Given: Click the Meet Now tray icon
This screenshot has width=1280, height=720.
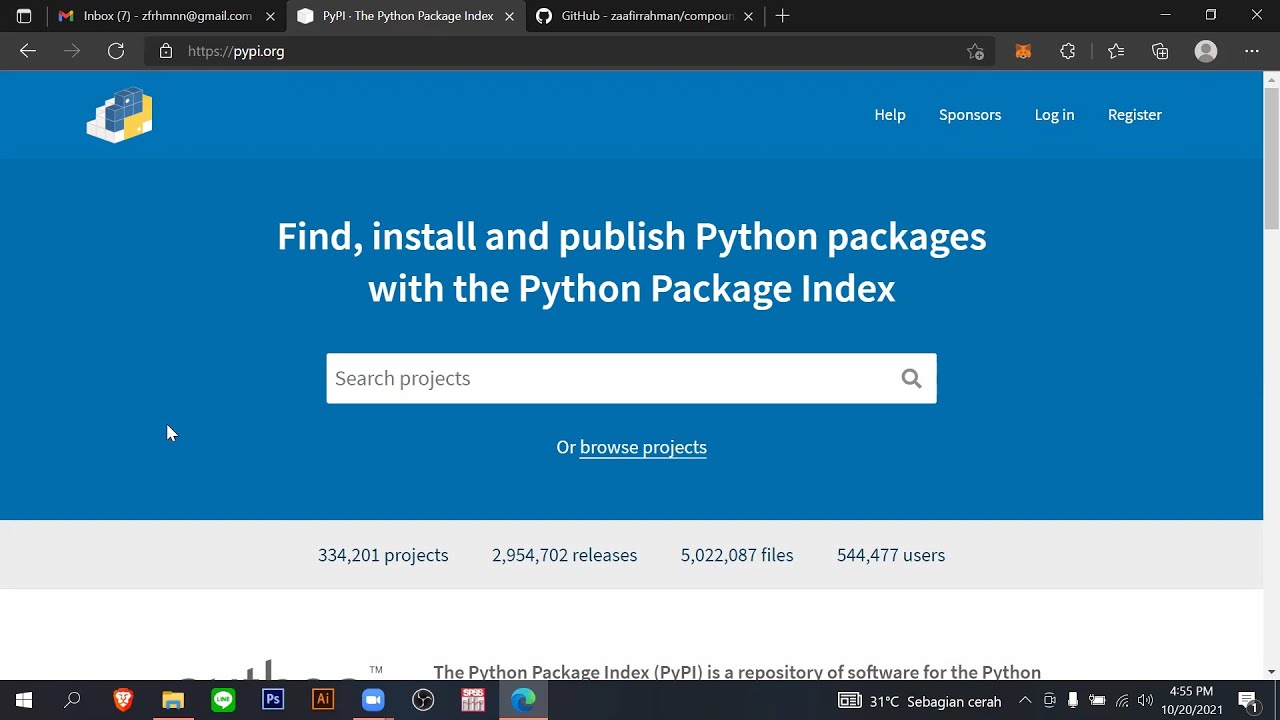Looking at the screenshot, I should 1049,701.
